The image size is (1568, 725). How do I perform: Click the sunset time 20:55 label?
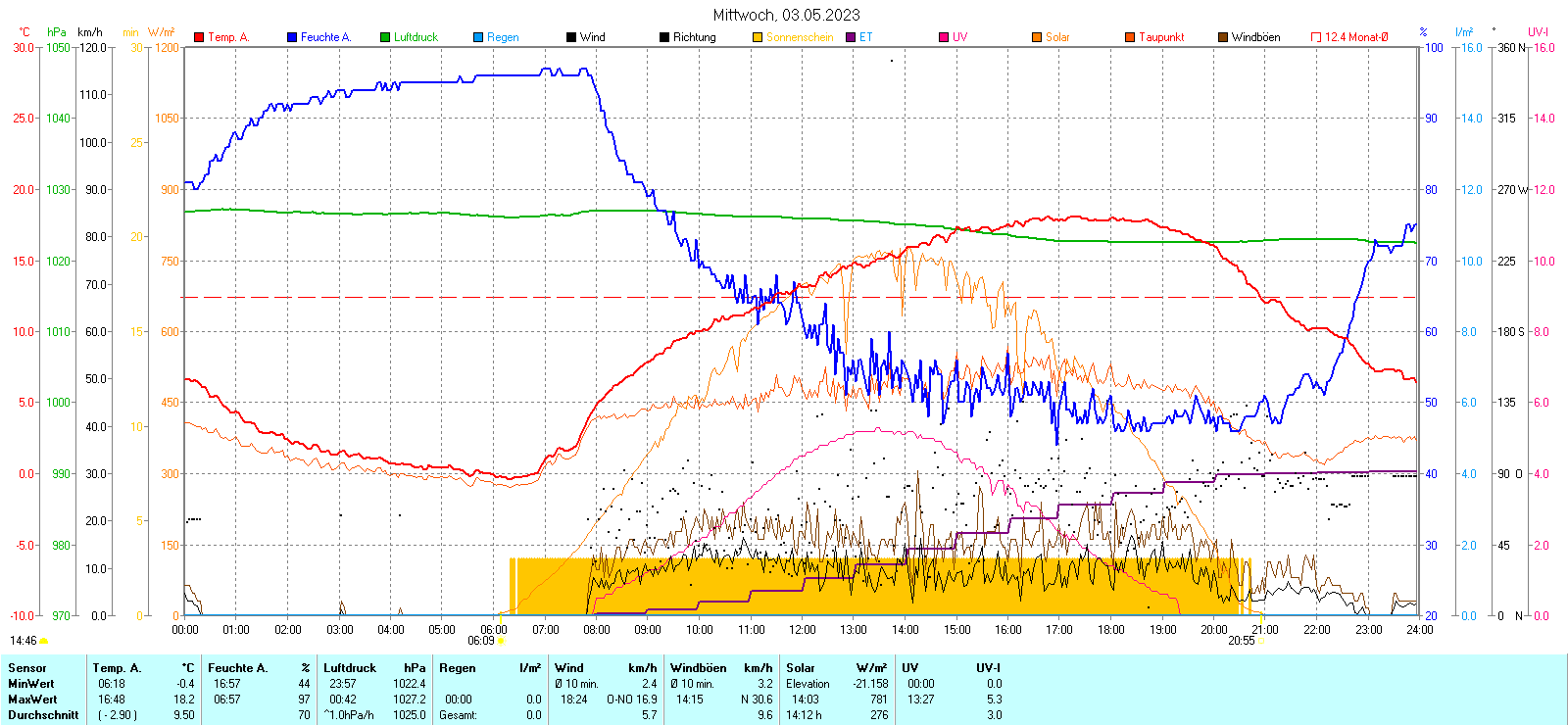[1241, 641]
